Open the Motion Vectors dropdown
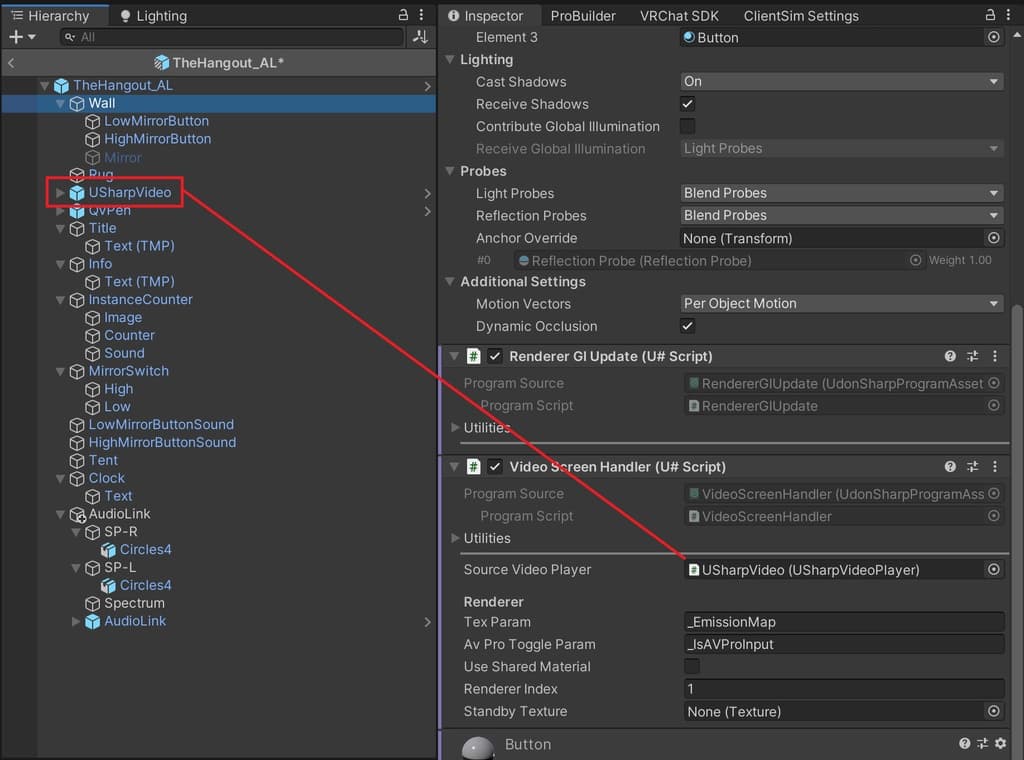Image resolution: width=1024 pixels, height=760 pixels. 841,304
